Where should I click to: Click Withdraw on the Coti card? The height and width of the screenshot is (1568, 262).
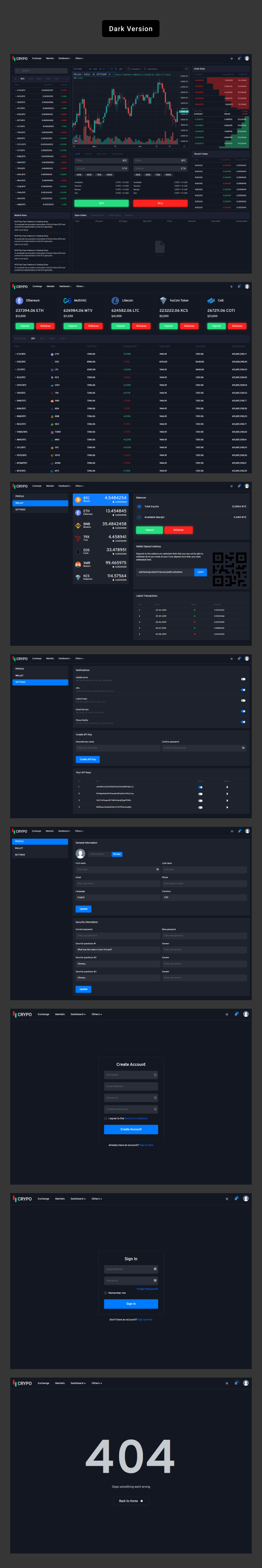pyautogui.click(x=237, y=326)
